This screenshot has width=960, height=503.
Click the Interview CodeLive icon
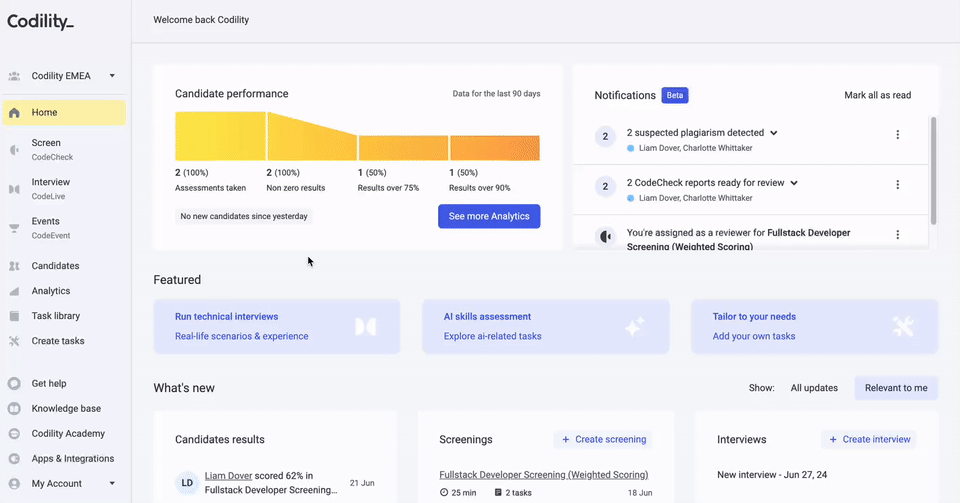click(x=14, y=189)
